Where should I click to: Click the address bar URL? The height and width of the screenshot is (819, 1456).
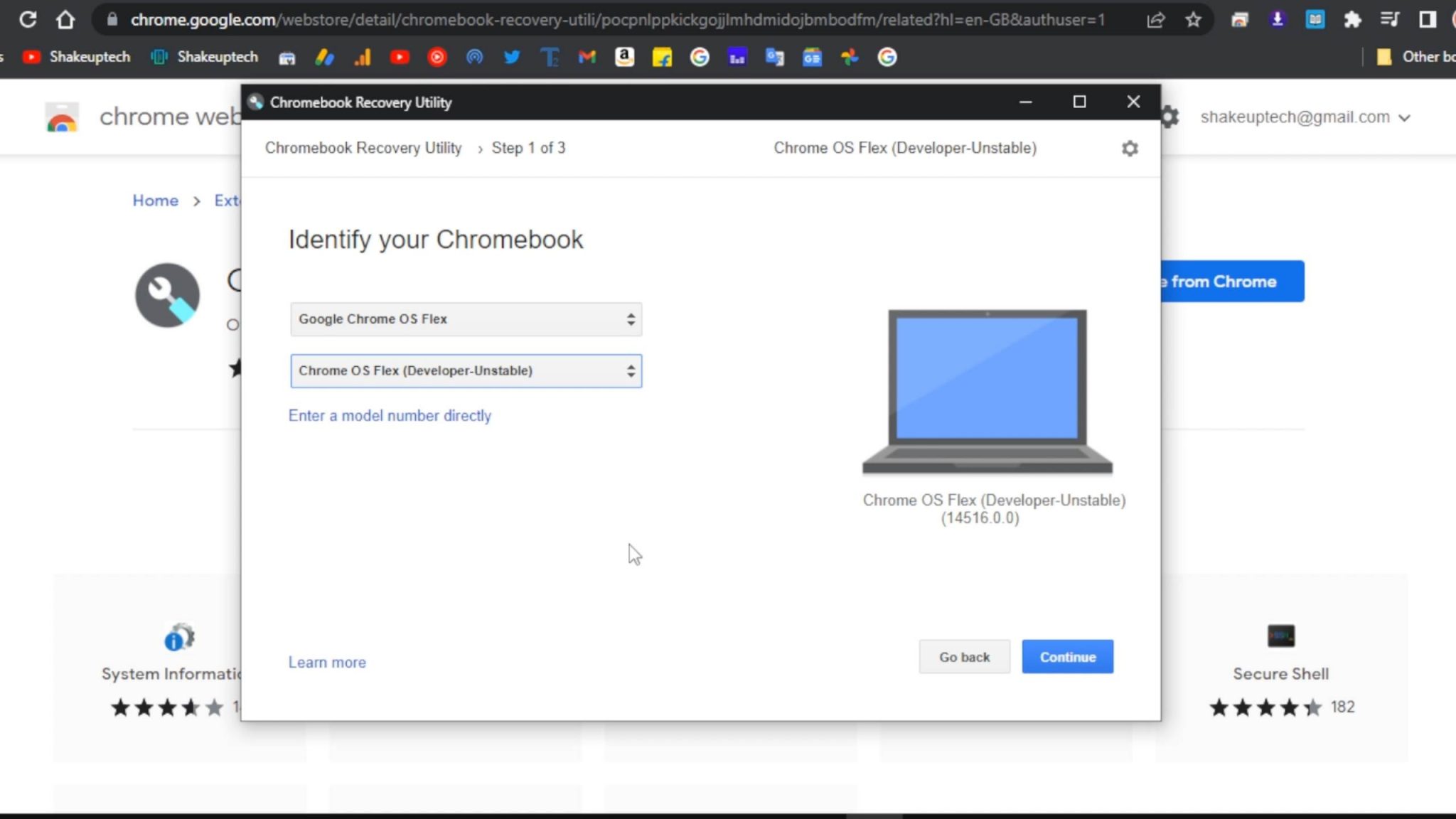(617, 20)
